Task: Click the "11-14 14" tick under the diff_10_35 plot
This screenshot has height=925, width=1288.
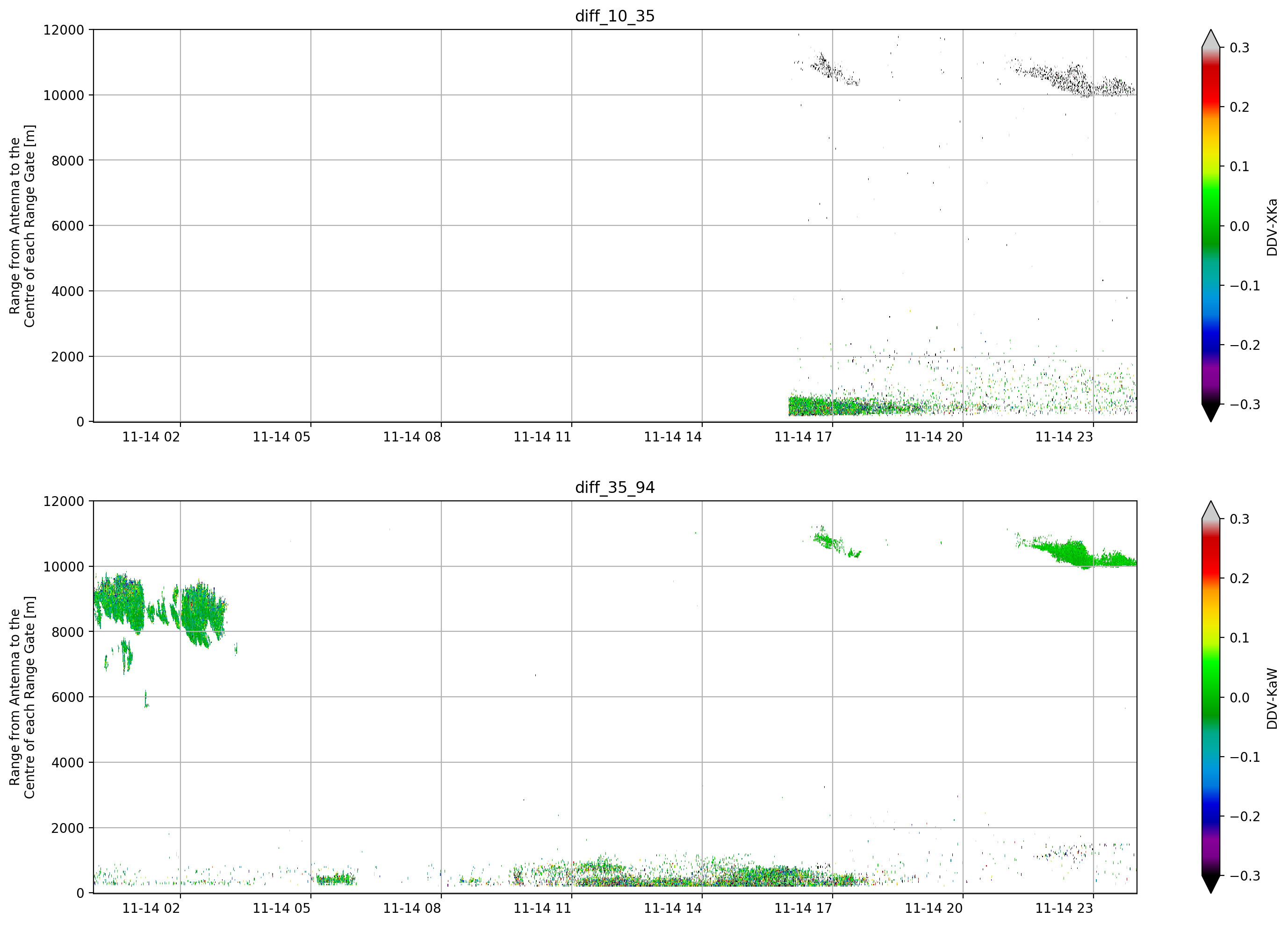Action: [673, 437]
